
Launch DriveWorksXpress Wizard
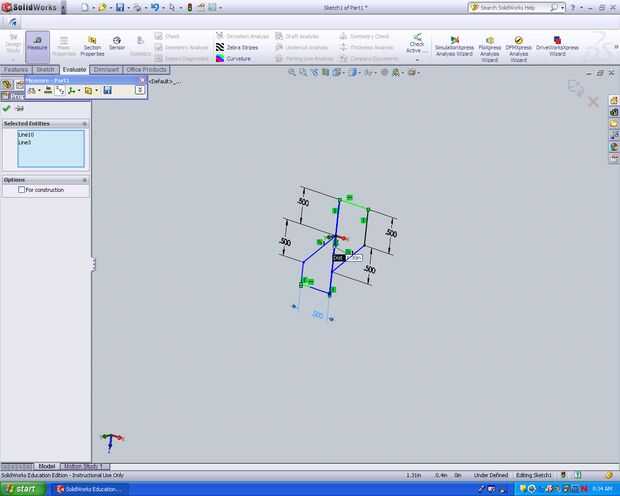(557, 46)
